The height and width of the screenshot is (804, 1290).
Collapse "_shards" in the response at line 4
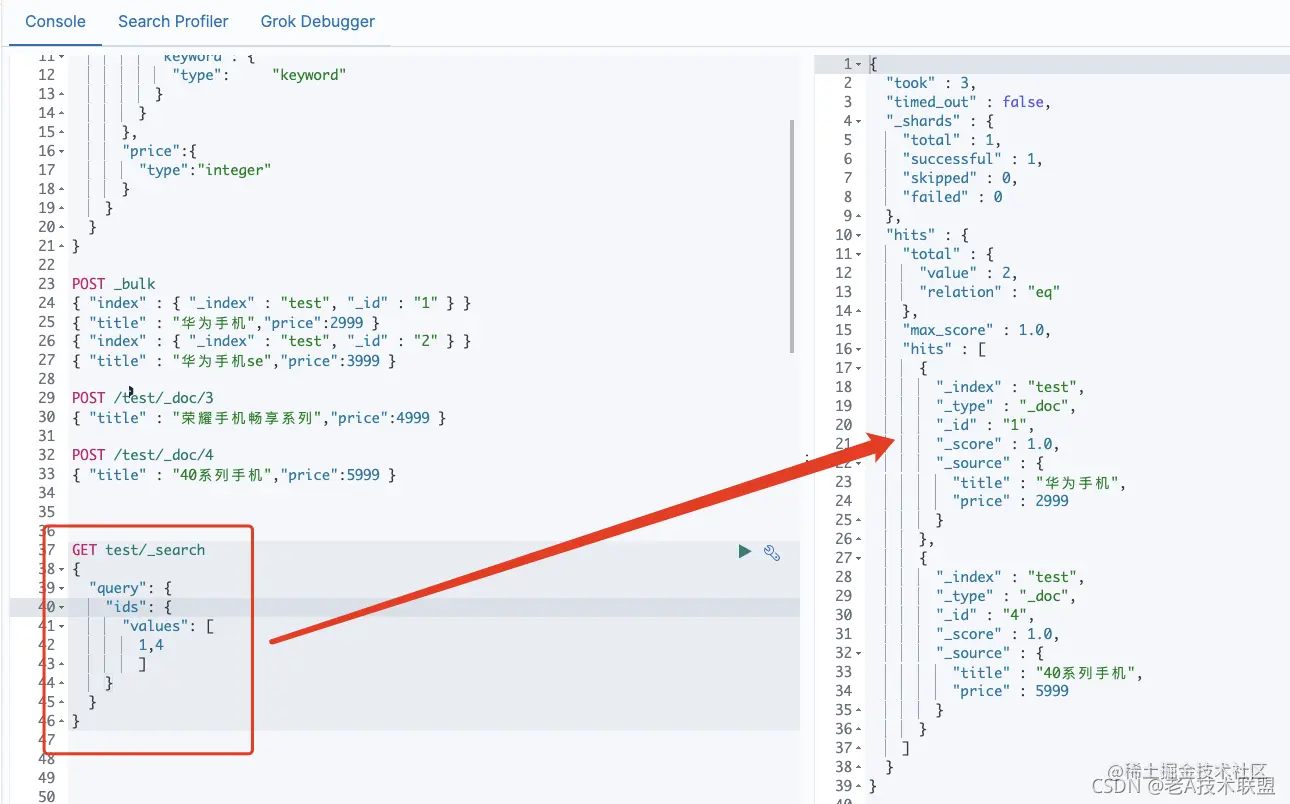[x=860, y=121]
